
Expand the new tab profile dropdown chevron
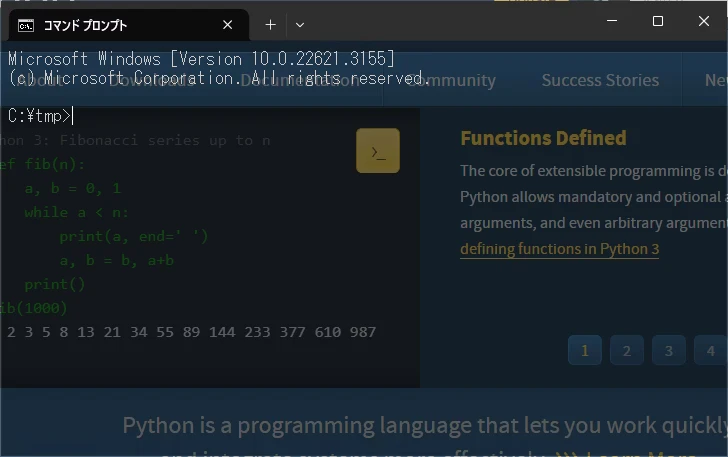tap(300, 25)
